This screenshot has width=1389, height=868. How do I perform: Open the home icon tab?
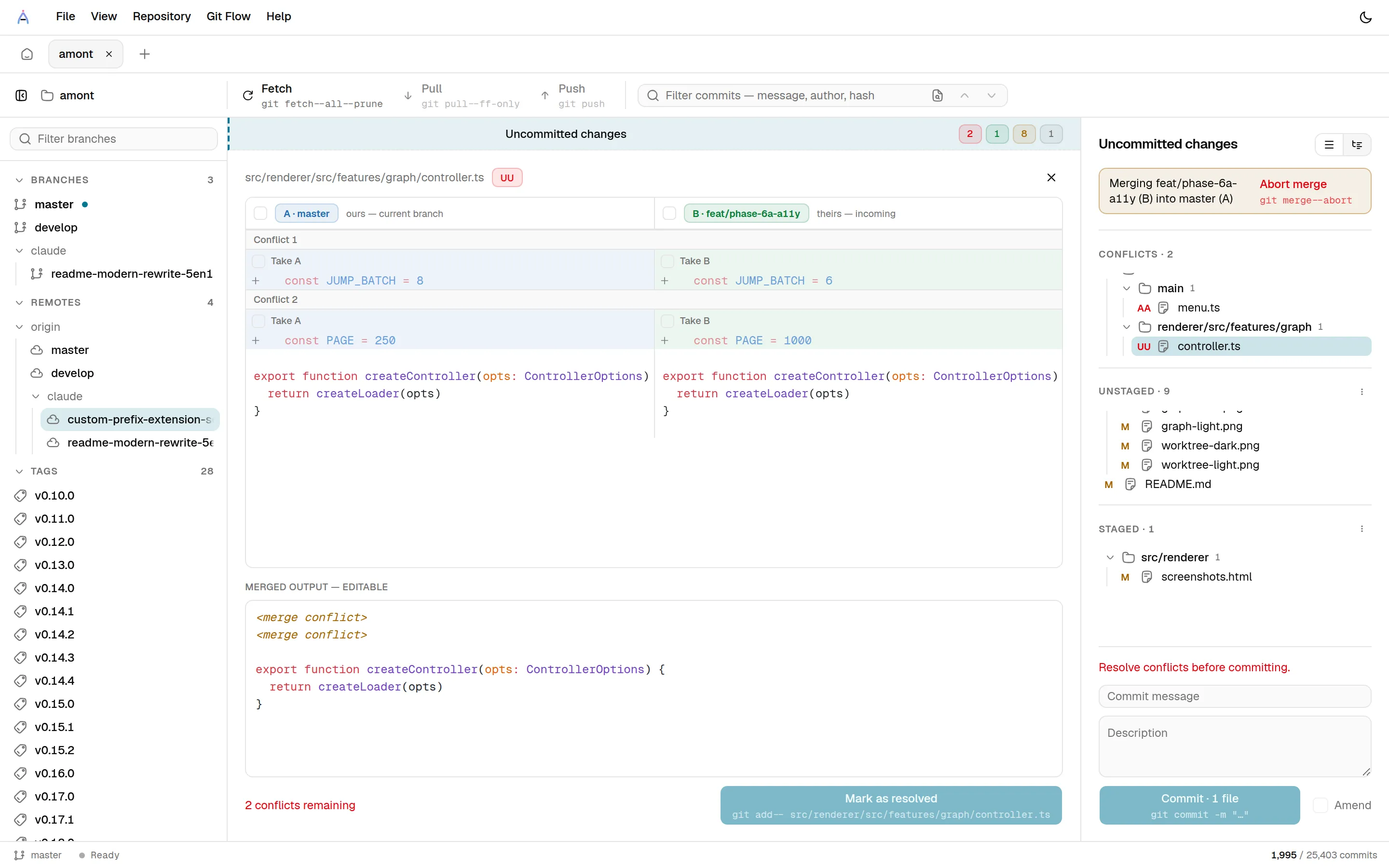(27, 54)
